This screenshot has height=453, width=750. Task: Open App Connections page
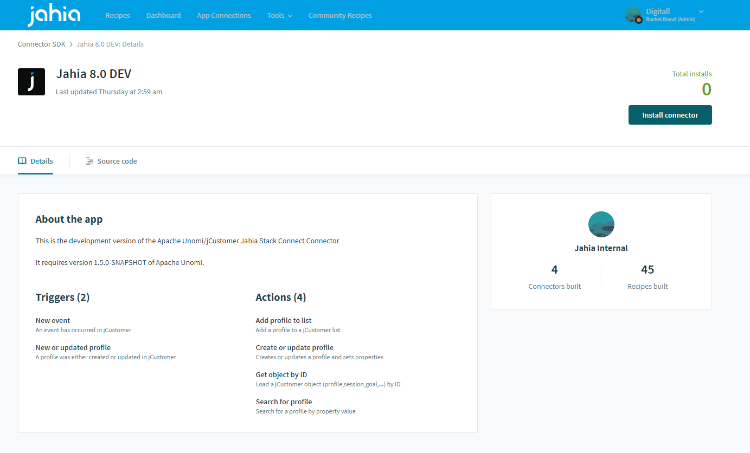coord(224,15)
